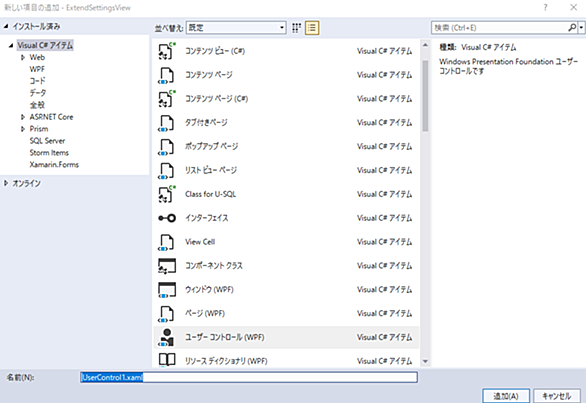Select the コンポーネント クラス icon
This screenshot has width=586, height=403.
167,266
